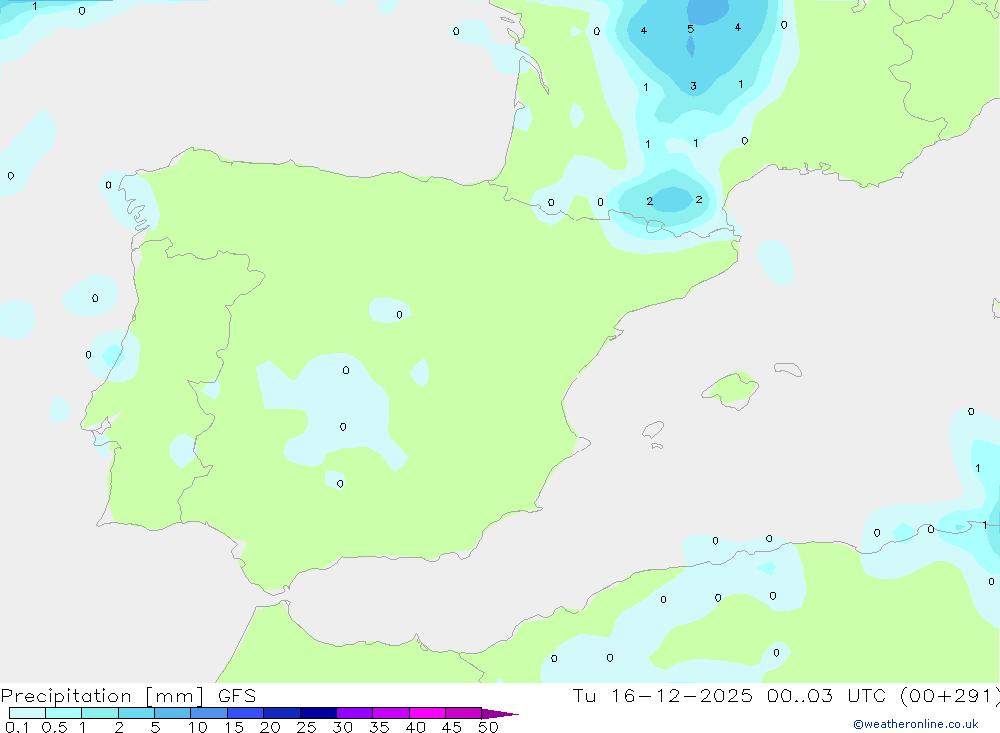Click the "30" legend scale label
Viewport: 1000px width, 733px height.
pos(342,727)
